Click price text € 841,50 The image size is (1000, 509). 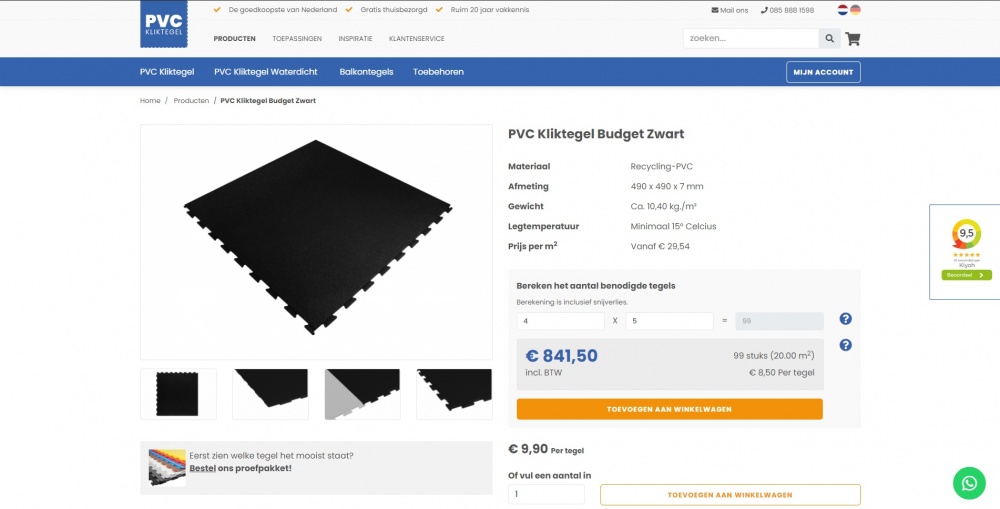pyautogui.click(x=561, y=356)
